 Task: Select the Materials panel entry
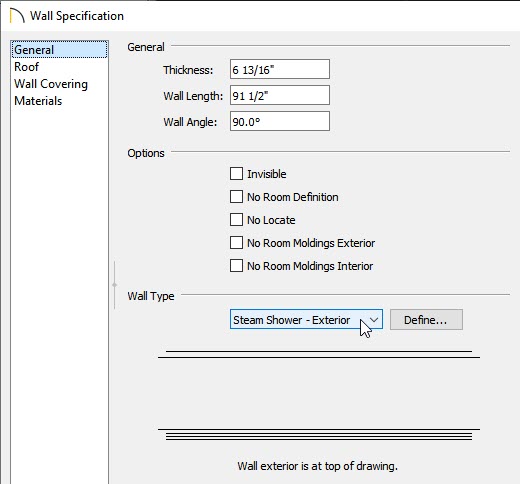pyautogui.click(x=38, y=101)
